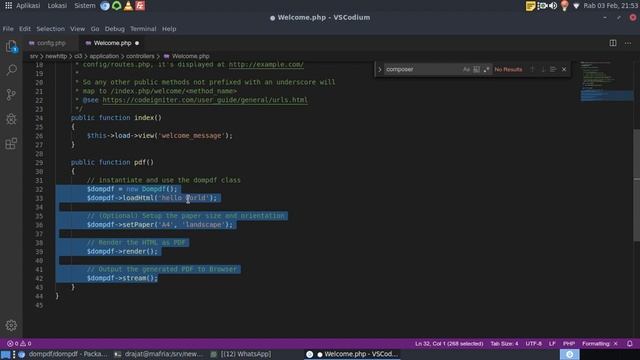This screenshot has width=640, height=360.
Task: Open the codeigniter.com user guide link
Action: (x=205, y=100)
